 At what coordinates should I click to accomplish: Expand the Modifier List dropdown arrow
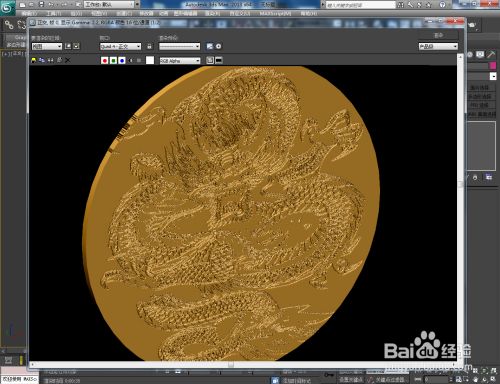(x=493, y=76)
